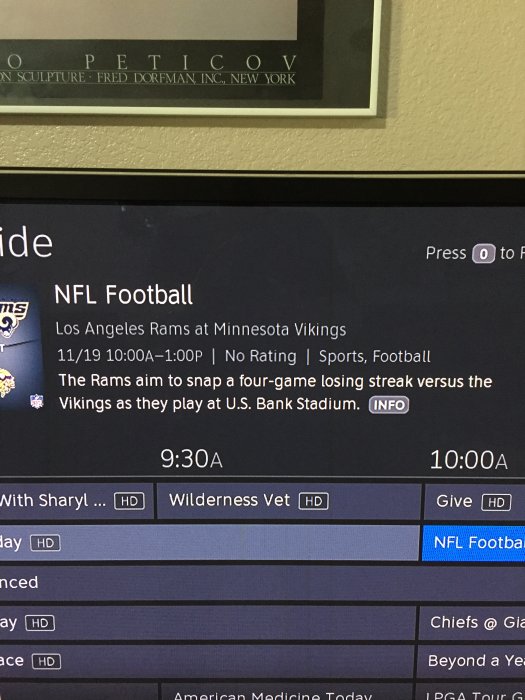
Task: Open the Wilderness Vet program listing
Action: (x=288, y=501)
